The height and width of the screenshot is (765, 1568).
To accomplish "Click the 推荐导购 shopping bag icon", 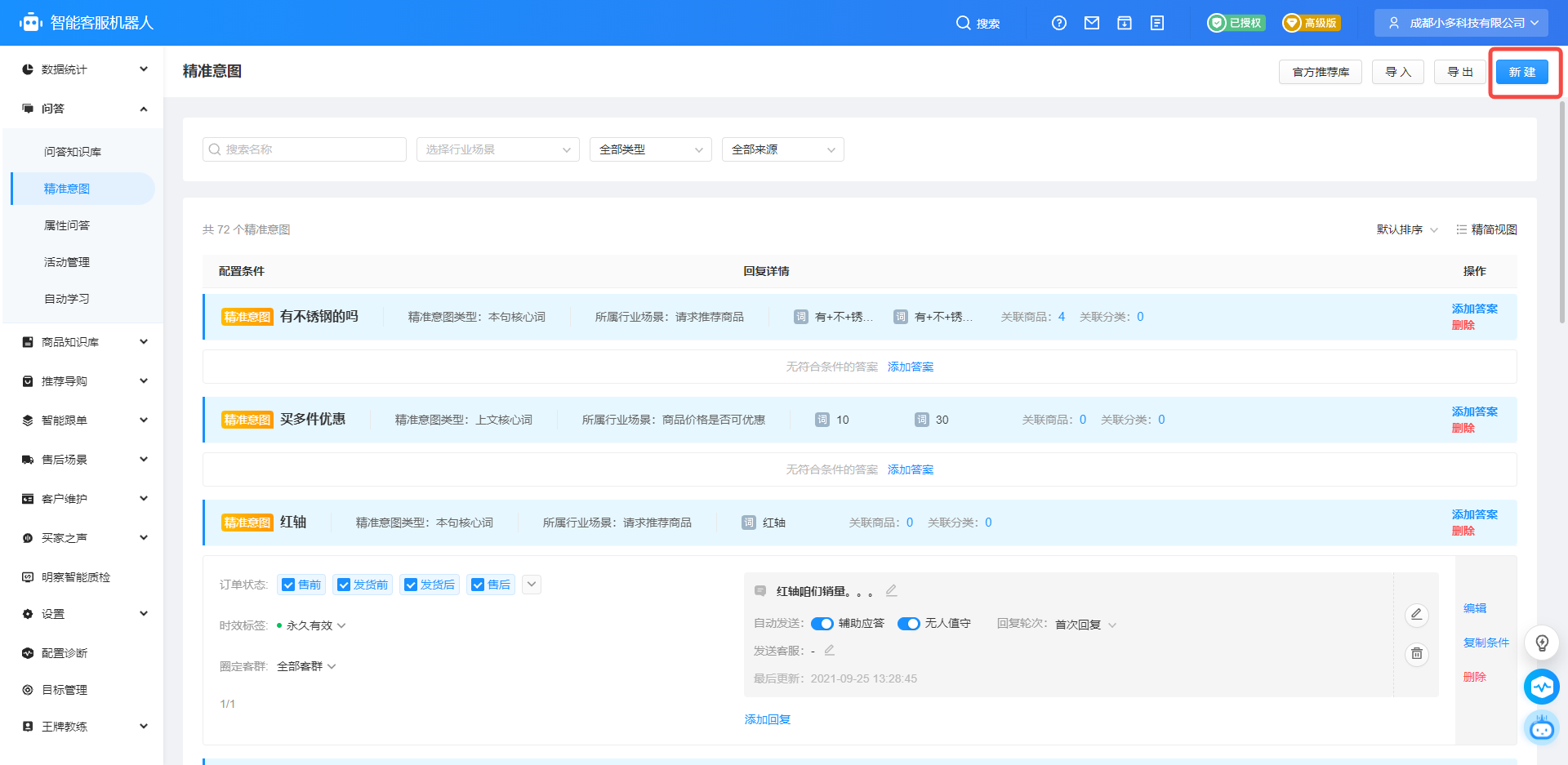I will point(28,381).
